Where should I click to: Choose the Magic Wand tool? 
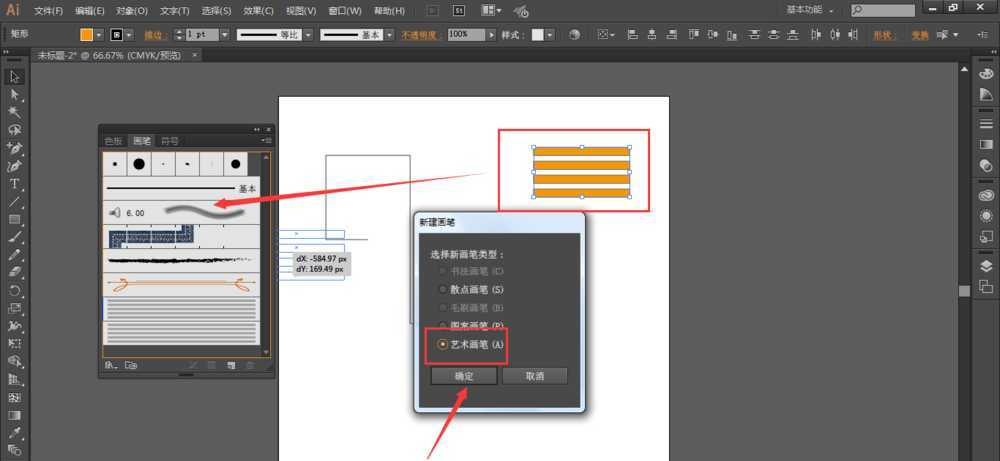(15, 112)
